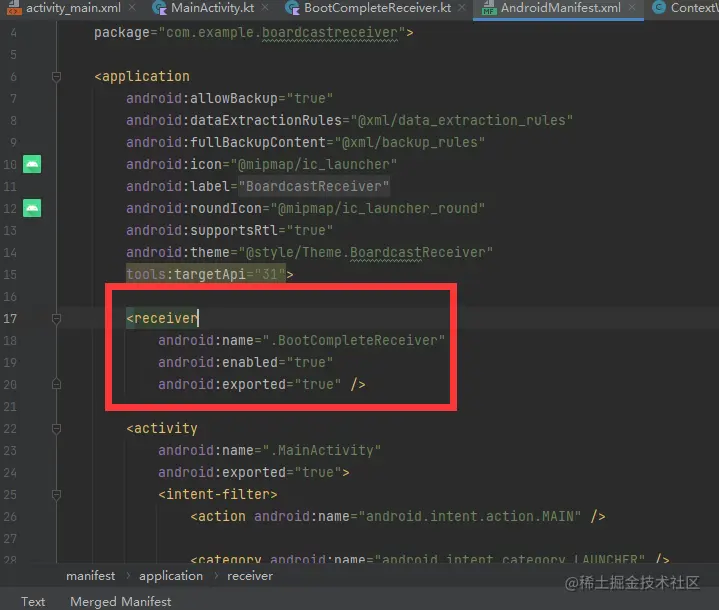Click the <intent-filter> tag
This screenshot has height=610, width=719.
click(218, 494)
